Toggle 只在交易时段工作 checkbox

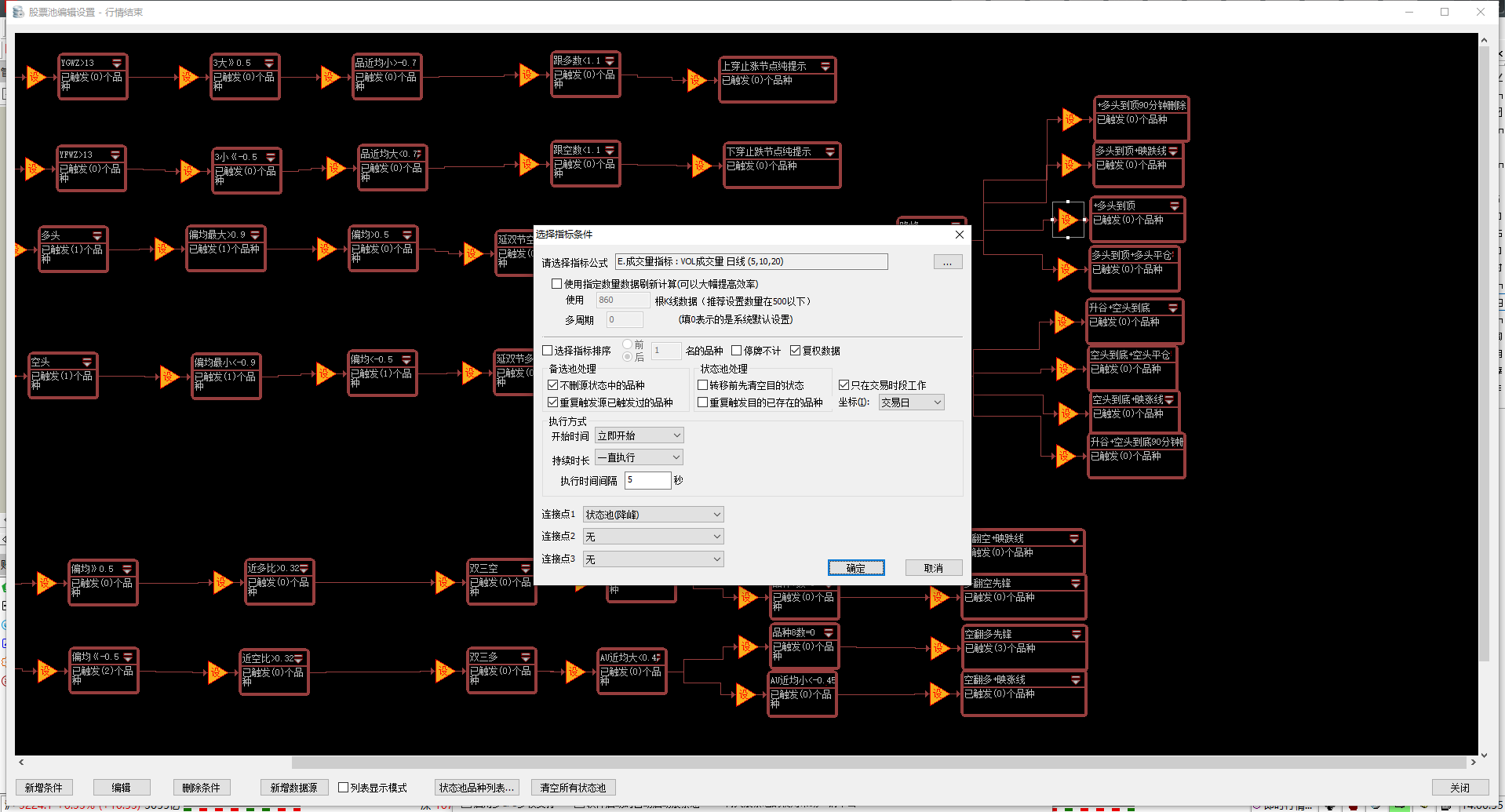[844, 385]
